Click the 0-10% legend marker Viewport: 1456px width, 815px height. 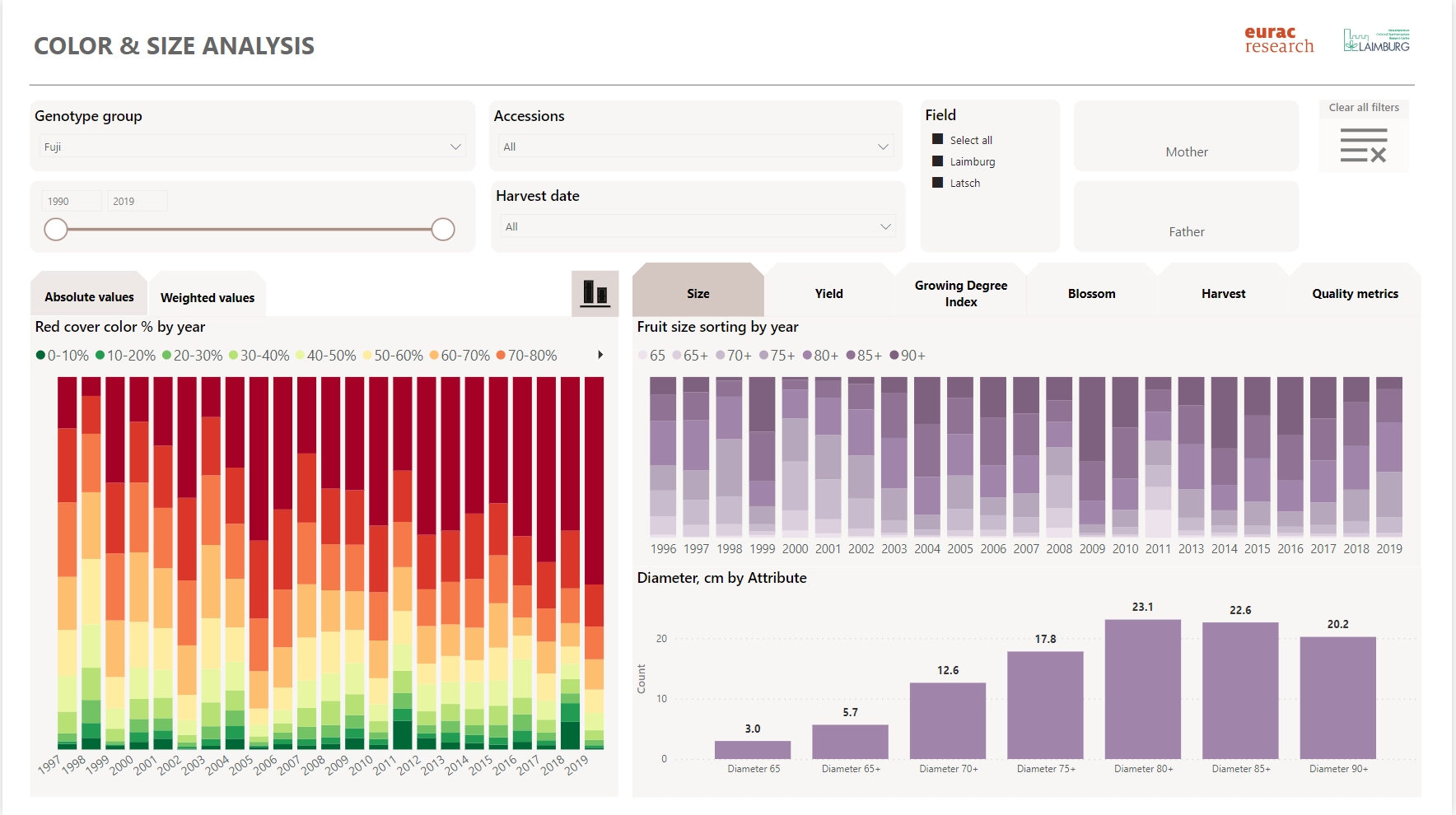(40, 356)
